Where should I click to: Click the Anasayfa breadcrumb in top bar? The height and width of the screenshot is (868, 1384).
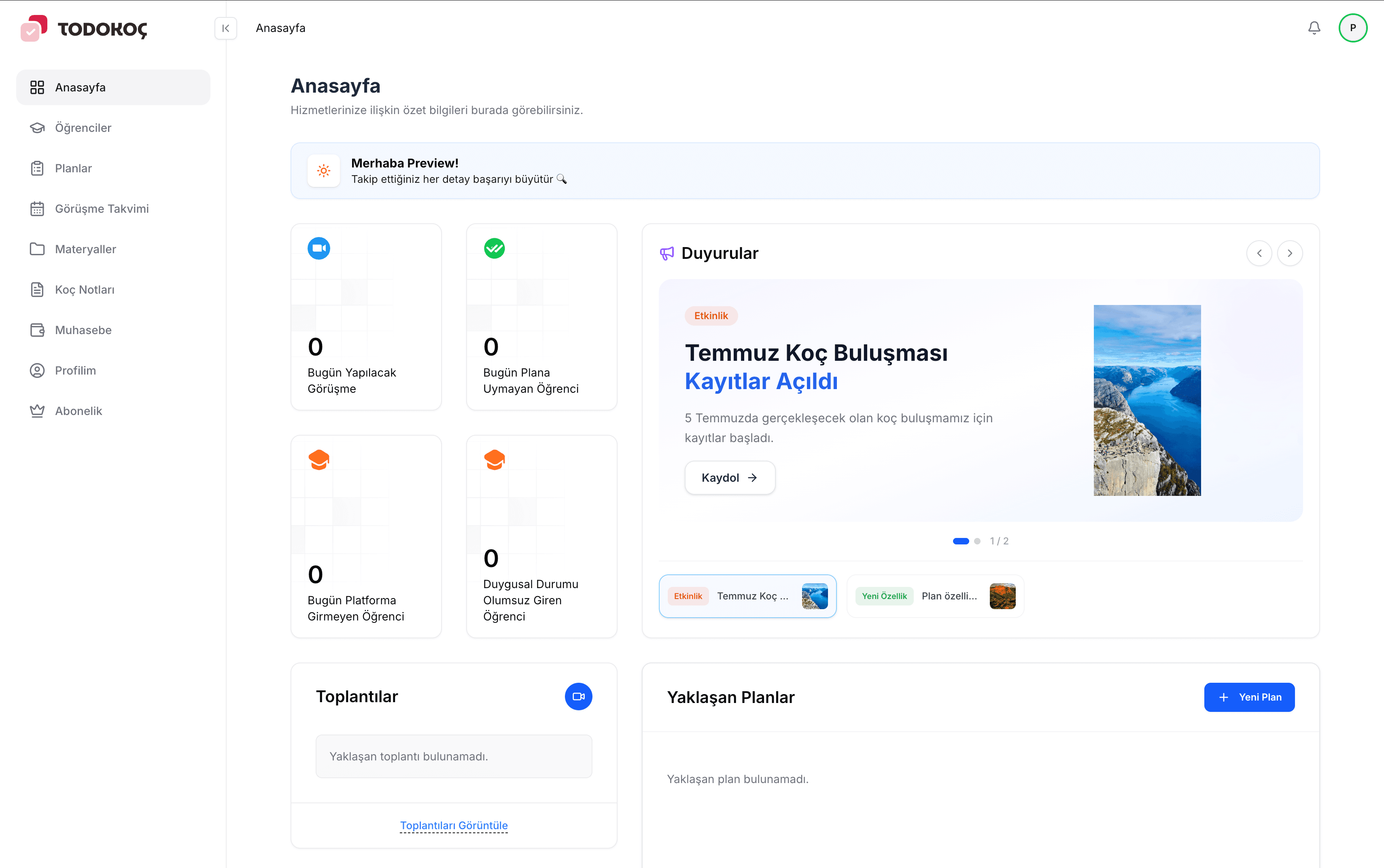280,28
